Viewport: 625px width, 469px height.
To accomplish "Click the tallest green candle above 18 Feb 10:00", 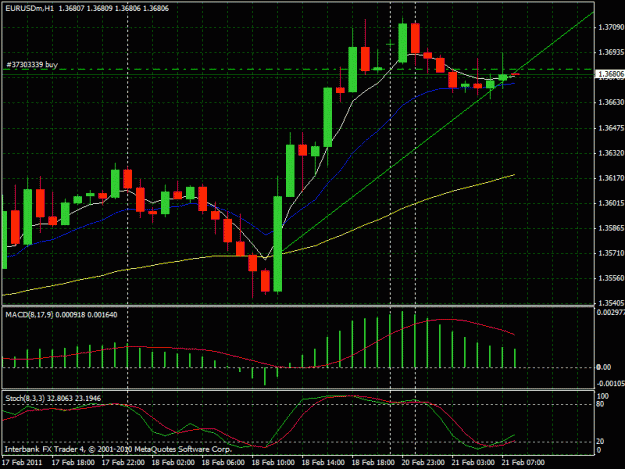I will click(x=277, y=243).
